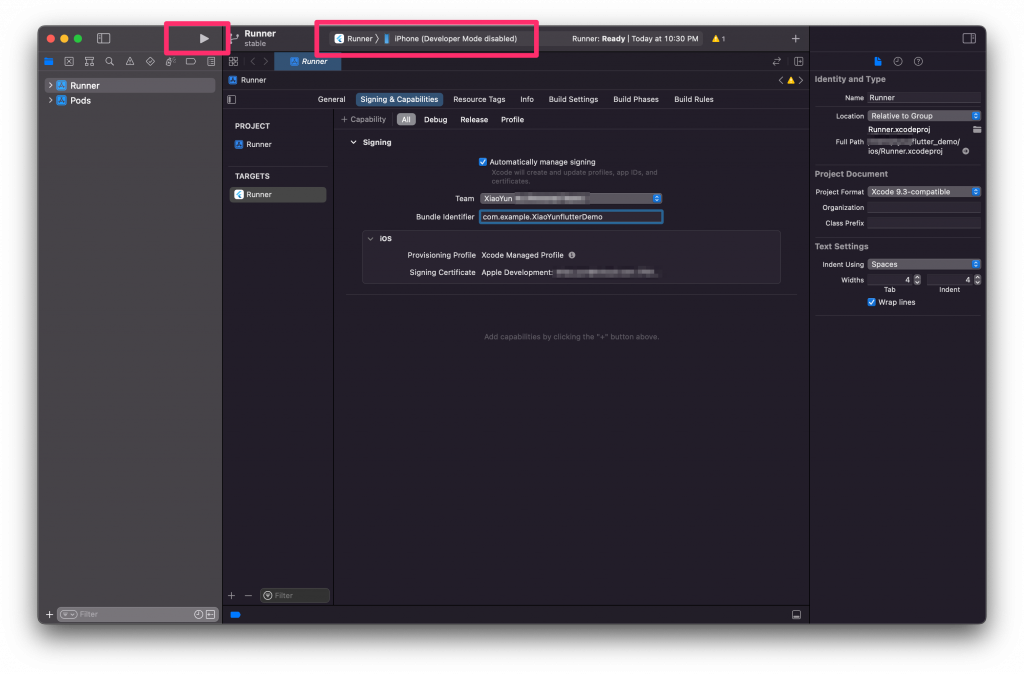Screen dimensions: 1024x674
Task: Expand the Pods project in navigator
Action: click(x=50, y=101)
